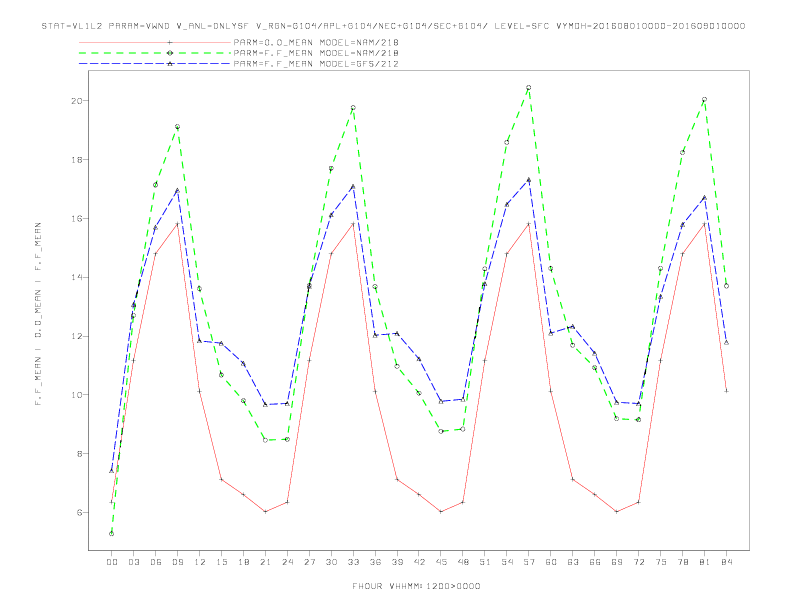Click the FHOUR VHHMM x-axis label
Image resolution: width=792 pixels, height=612 pixels.
[x=416, y=586]
